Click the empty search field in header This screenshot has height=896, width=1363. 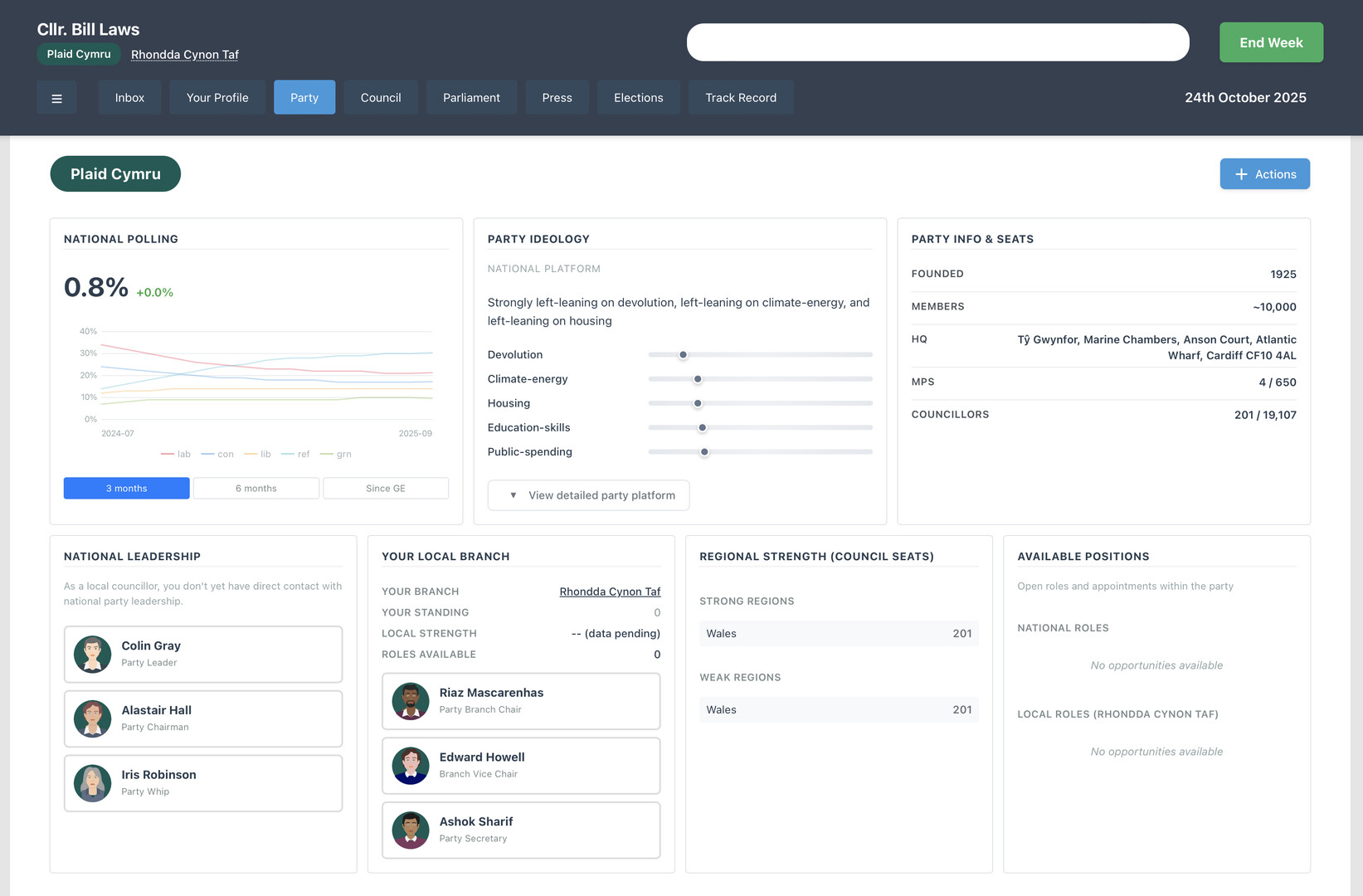tap(937, 42)
